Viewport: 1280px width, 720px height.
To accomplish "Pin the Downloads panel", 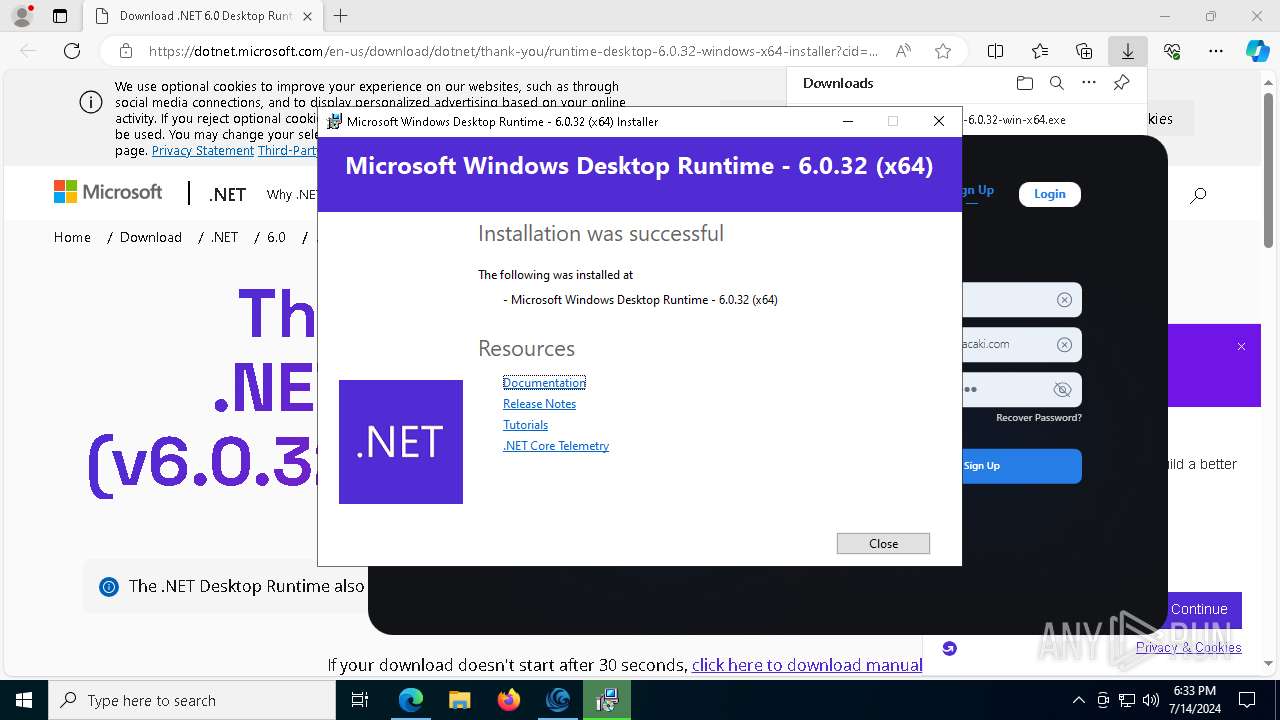I will pos(1121,83).
